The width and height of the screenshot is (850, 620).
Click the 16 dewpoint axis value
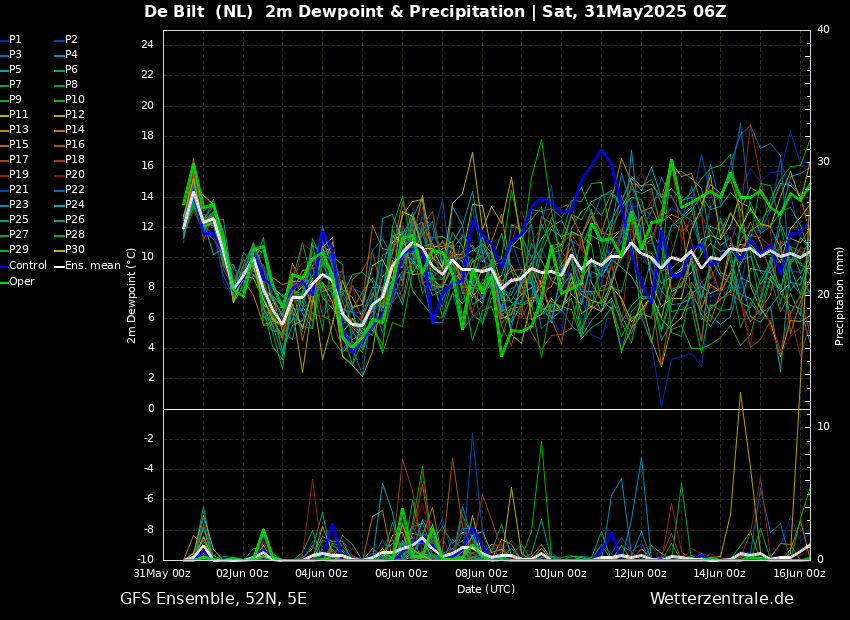[147, 166]
